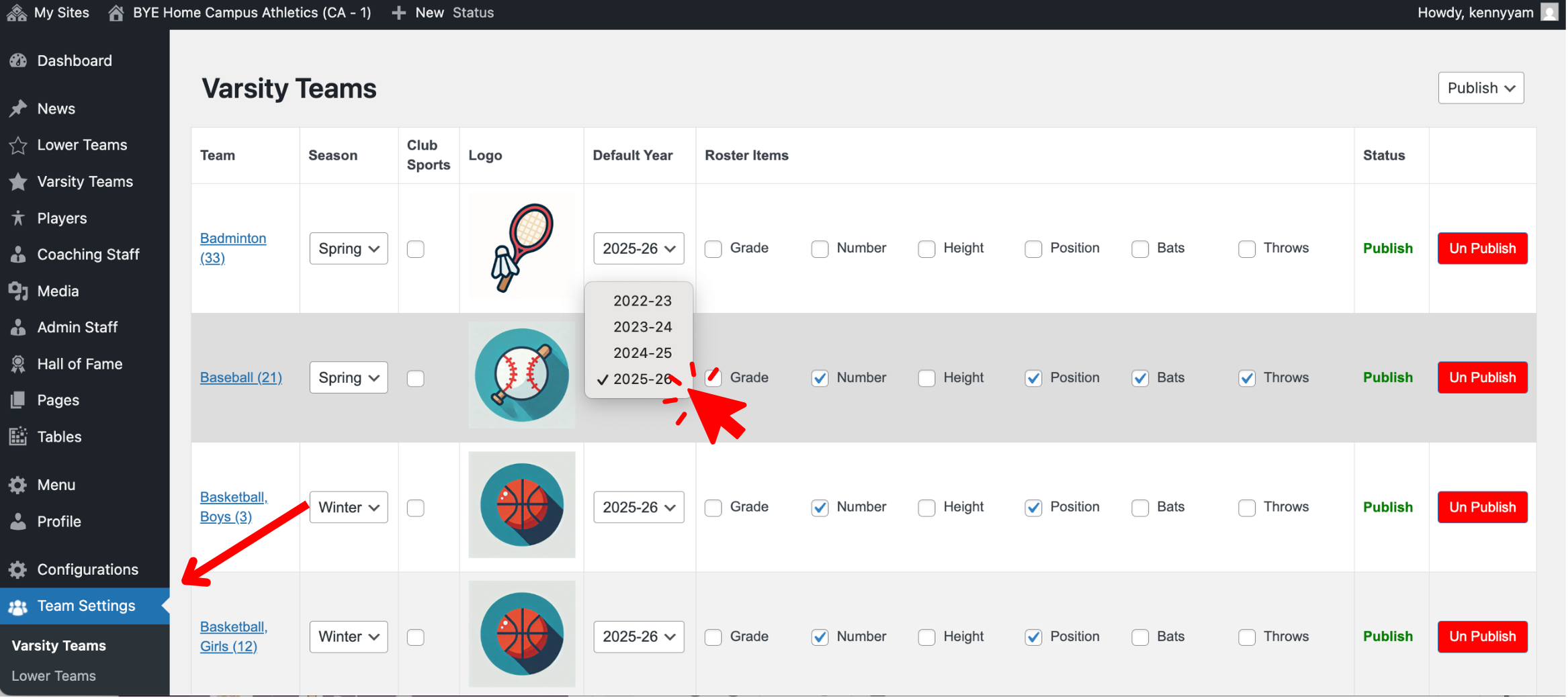Click the Media icon in sidebar
The width and height of the screenshot is (1568, 699).
pos(18,291)
